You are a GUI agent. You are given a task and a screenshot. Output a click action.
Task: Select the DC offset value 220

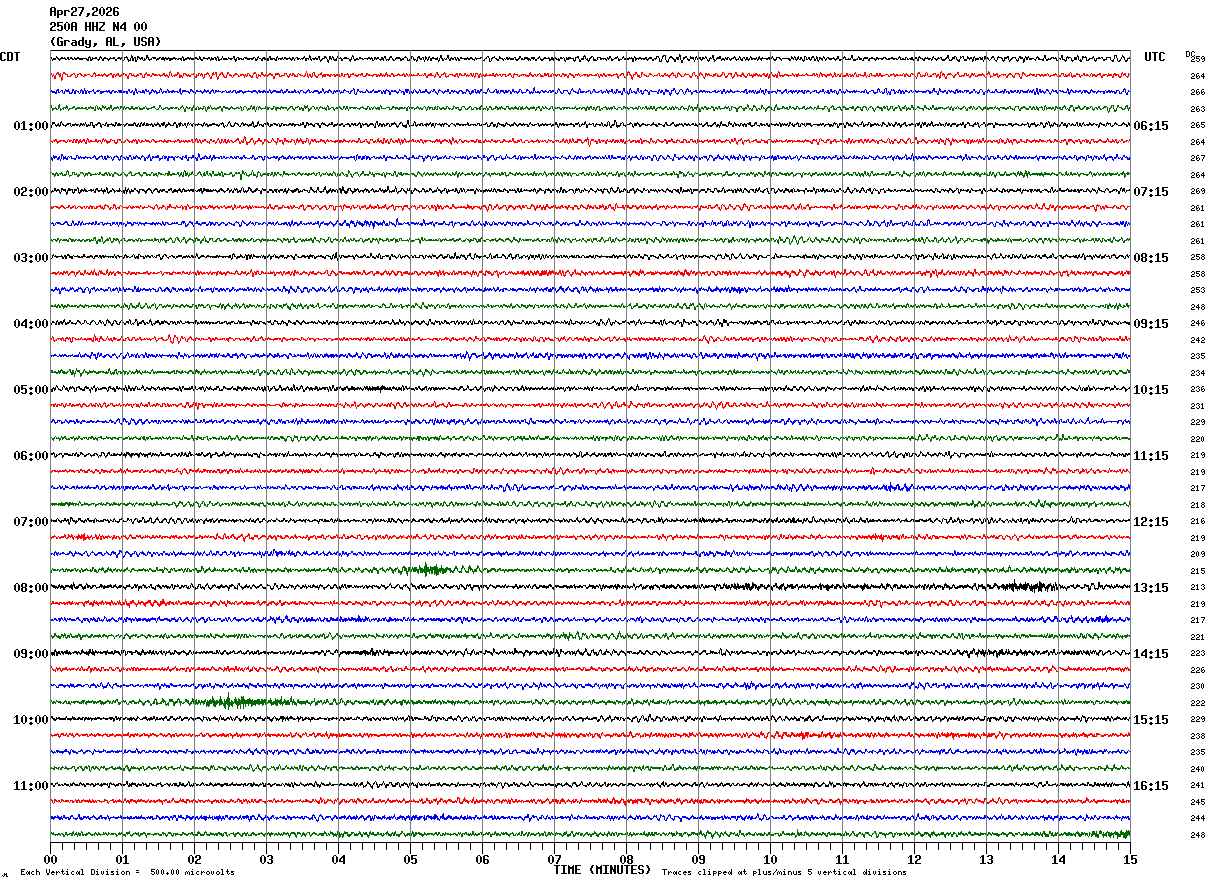click(1197, 439)
